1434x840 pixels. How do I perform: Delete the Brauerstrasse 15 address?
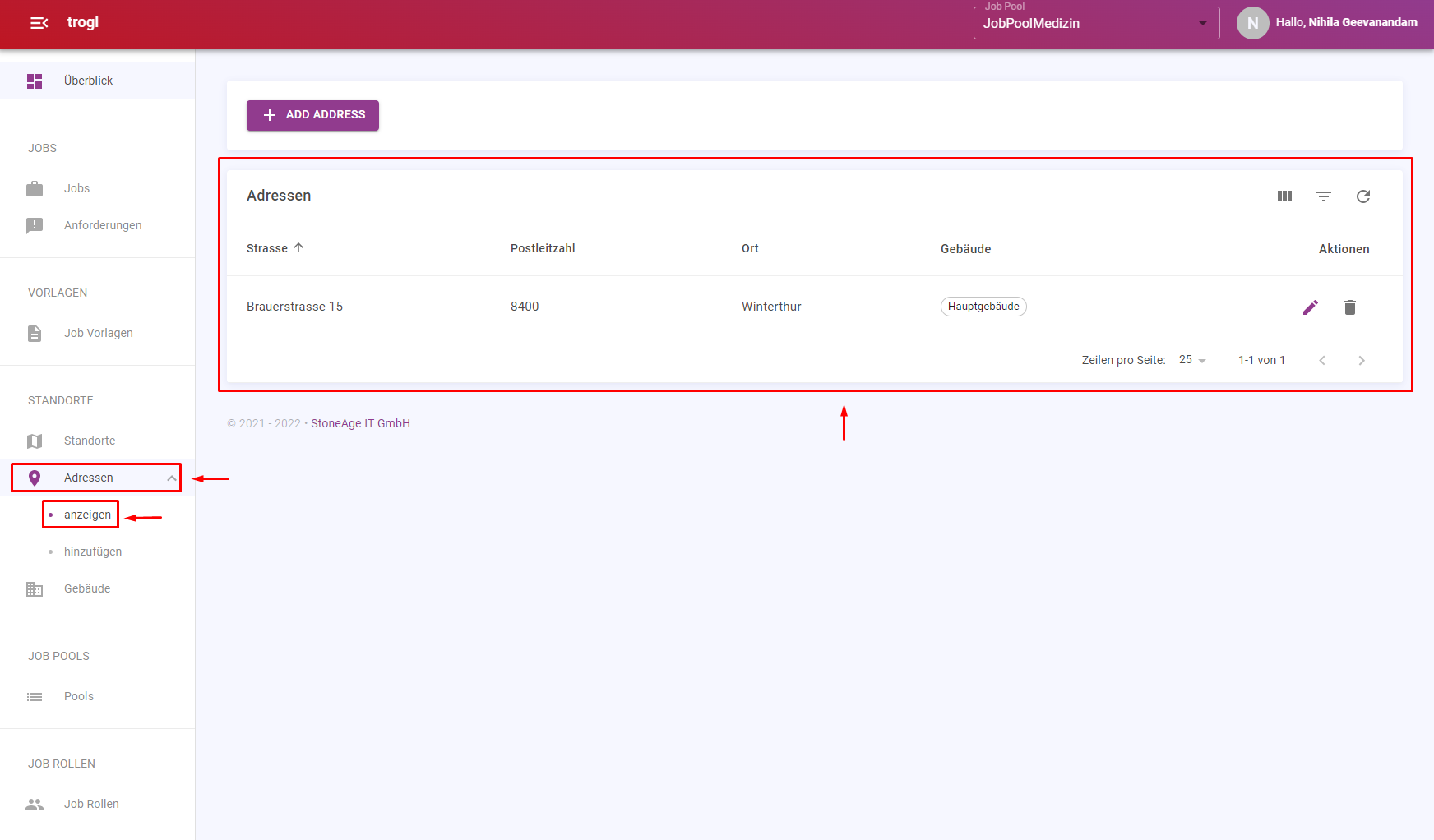click(1350, 307)
